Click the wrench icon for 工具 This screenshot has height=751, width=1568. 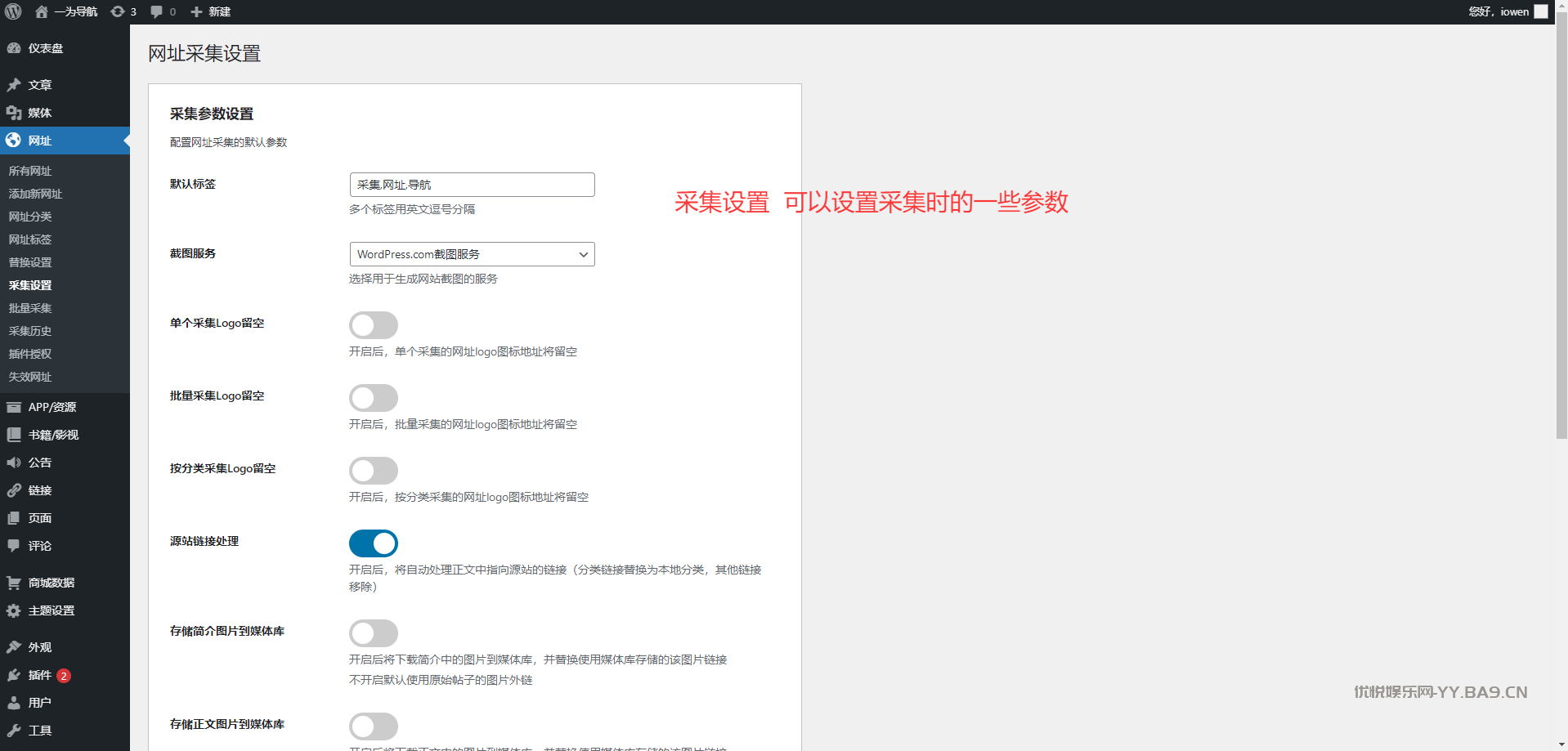point(14,731)
